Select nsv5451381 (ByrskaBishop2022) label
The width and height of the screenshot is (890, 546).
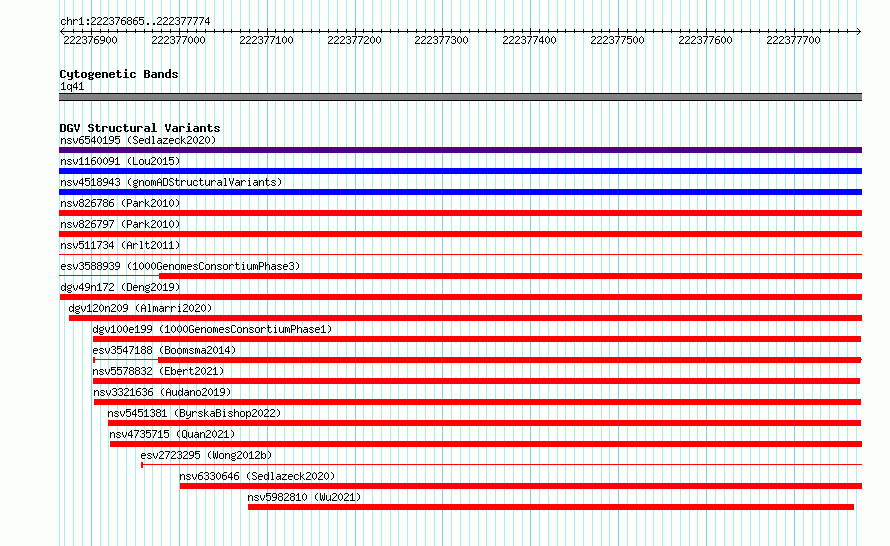coord(194,413)
